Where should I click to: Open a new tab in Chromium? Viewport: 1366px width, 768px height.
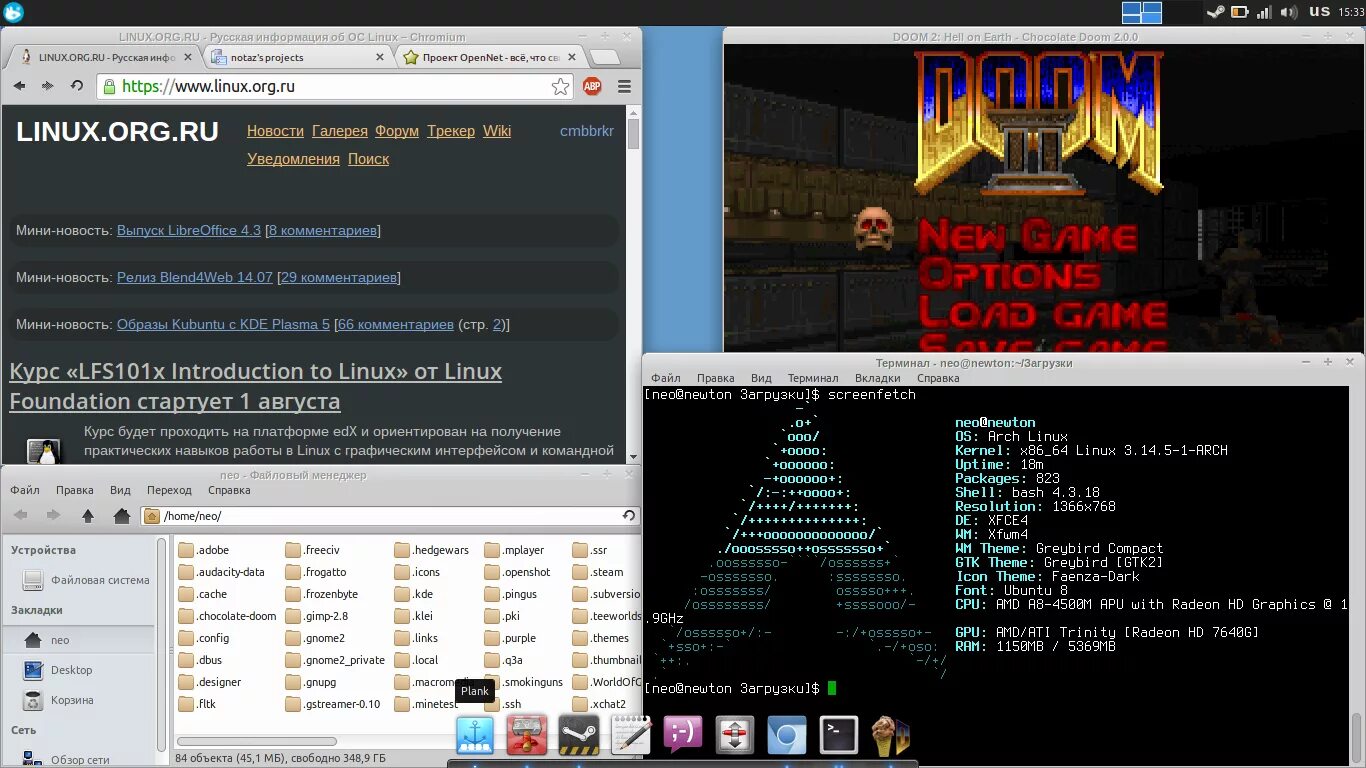[603, 57]
